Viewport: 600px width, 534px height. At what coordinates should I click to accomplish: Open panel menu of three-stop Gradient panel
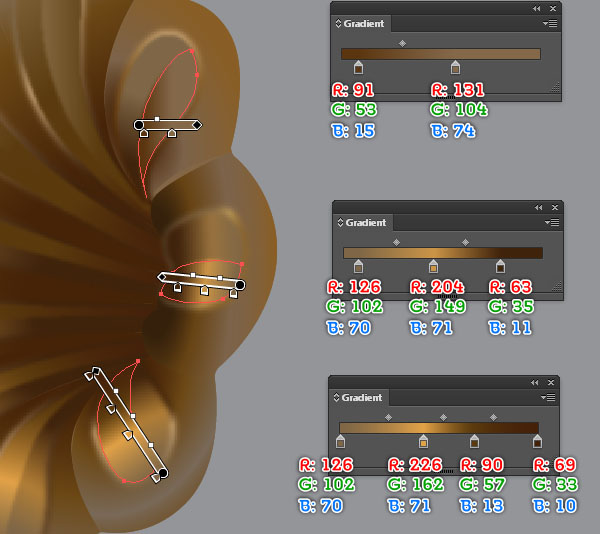(552, 223)
